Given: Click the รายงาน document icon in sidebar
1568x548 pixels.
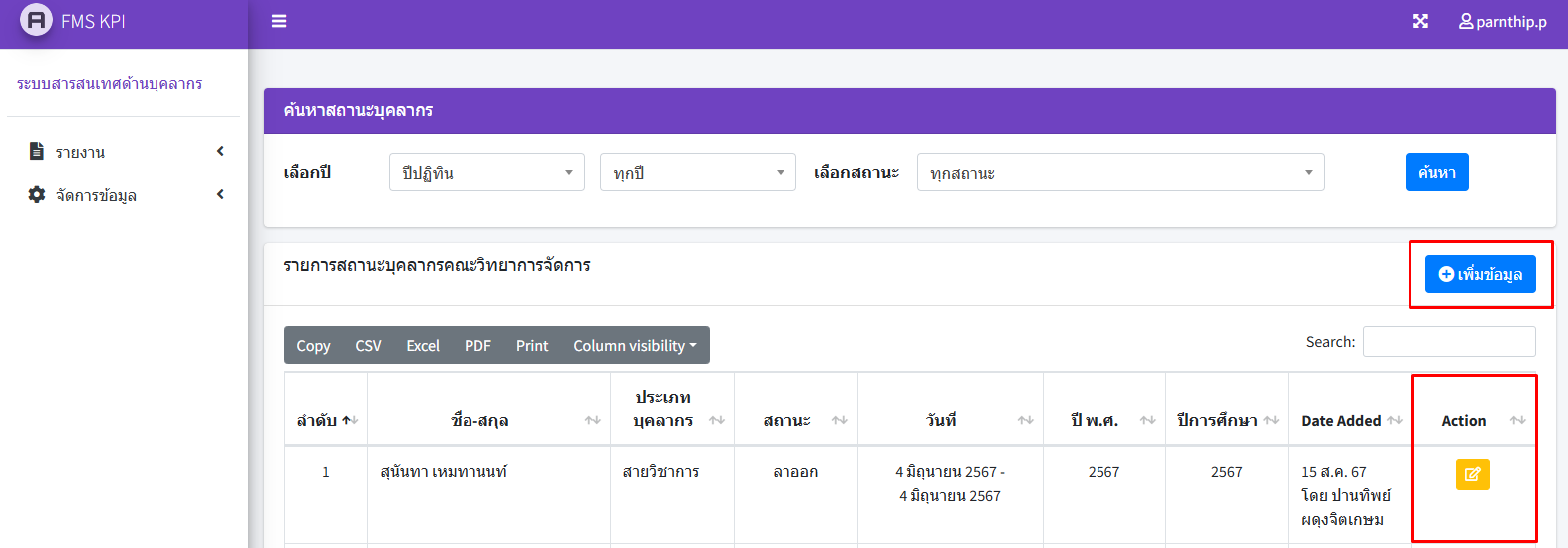Looking at the screenshot, I should pyautogui.click(x=37, y=151).
